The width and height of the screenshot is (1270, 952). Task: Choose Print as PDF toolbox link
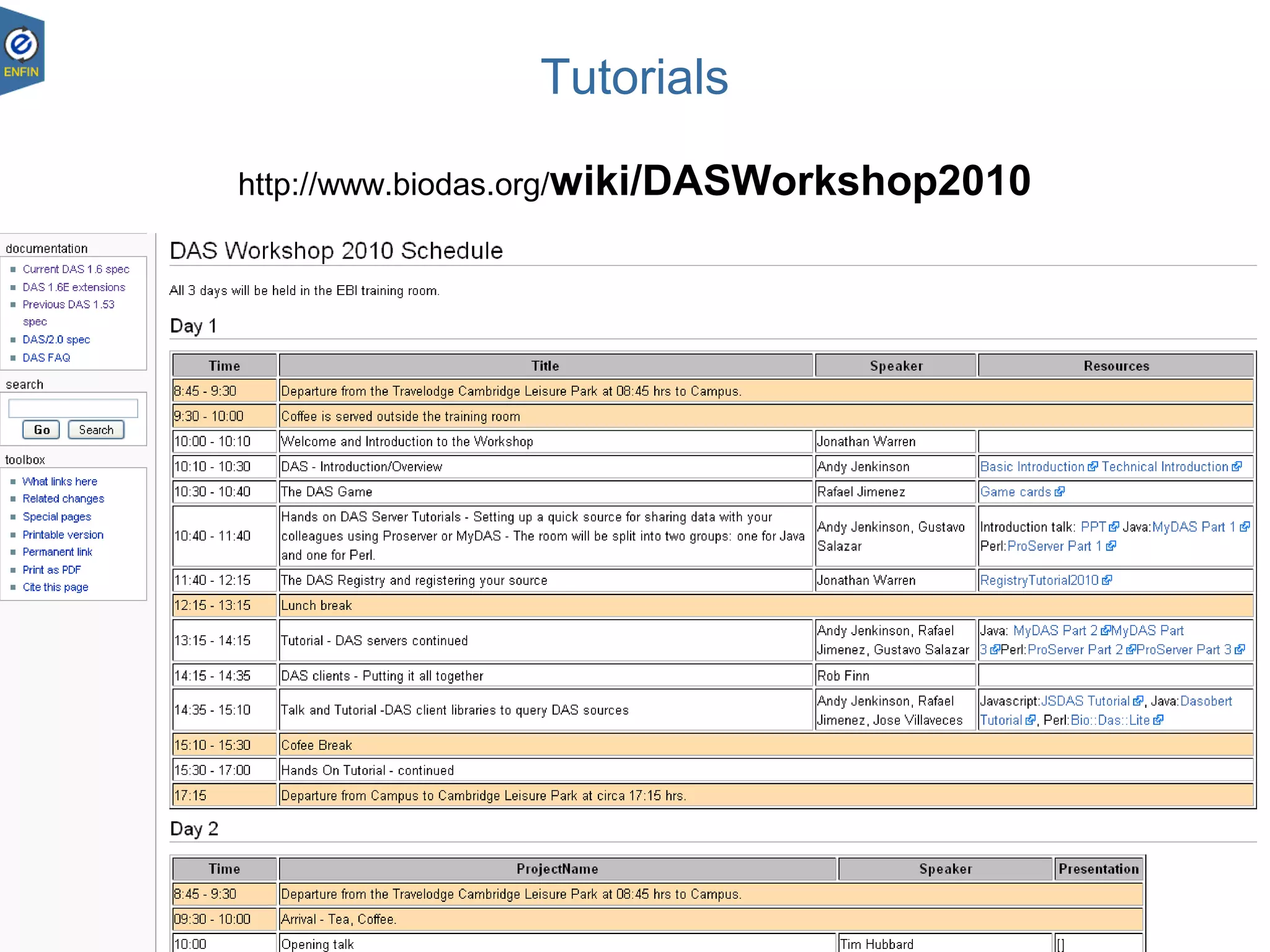pos(51,570)
